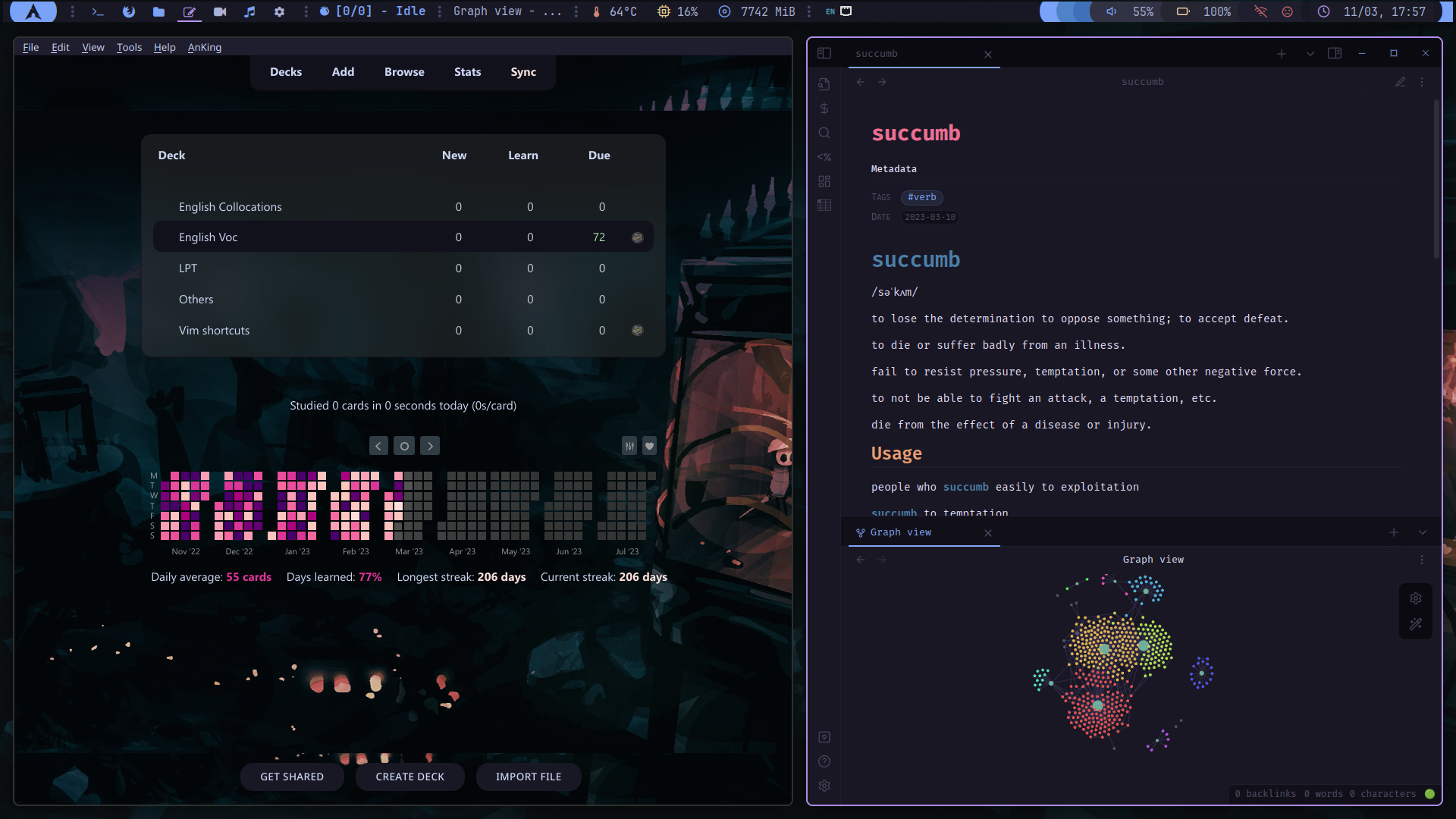Screen dimensions: 1456x819
Task: Click the dollar sign ribbon icon
Action: (x=824, y=108)
